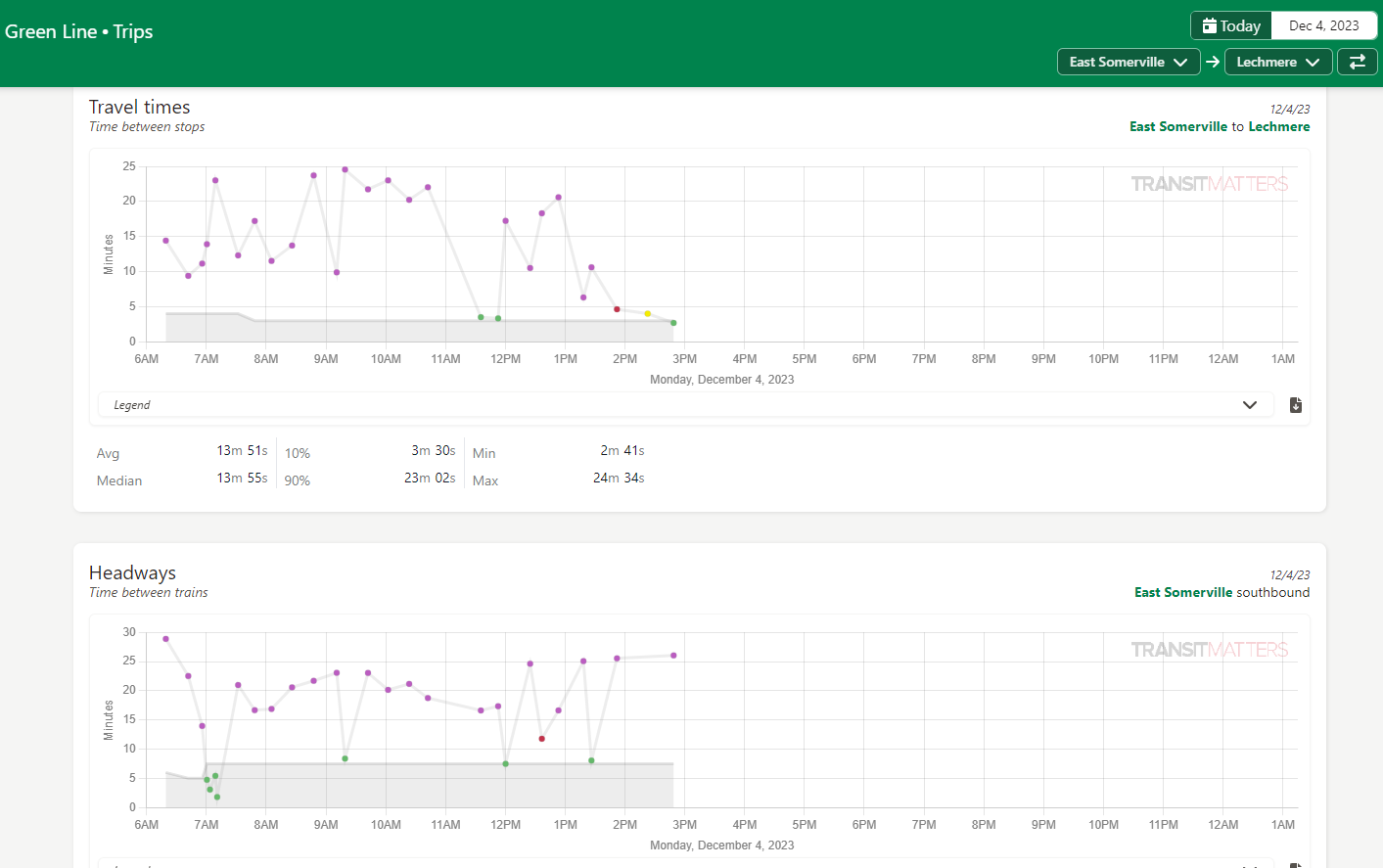Open the Lechmere destination dropdown
Image resolution: width=1383 pixels, height=868 pixels.
pyautogui.click(x=1277, y=62)
